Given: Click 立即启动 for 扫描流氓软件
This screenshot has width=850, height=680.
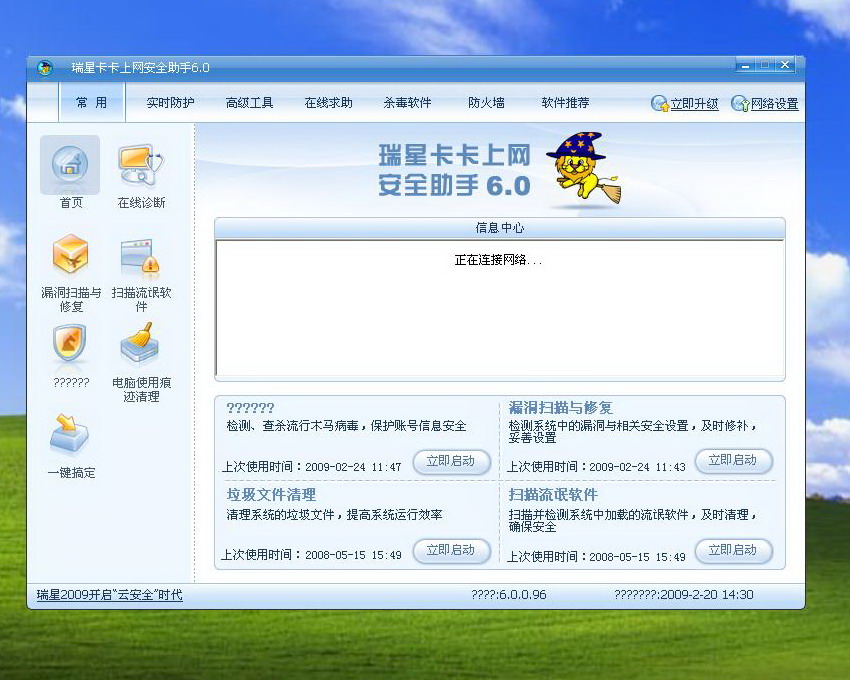Looking at the screenshot, I should click(733, 551).
